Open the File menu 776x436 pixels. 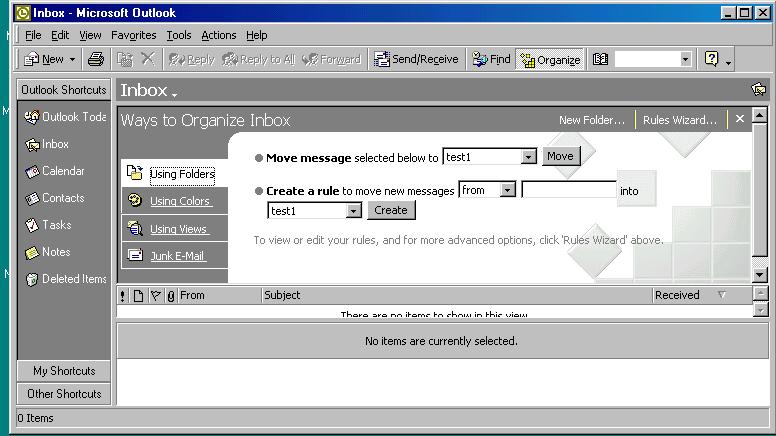[33, 35]
